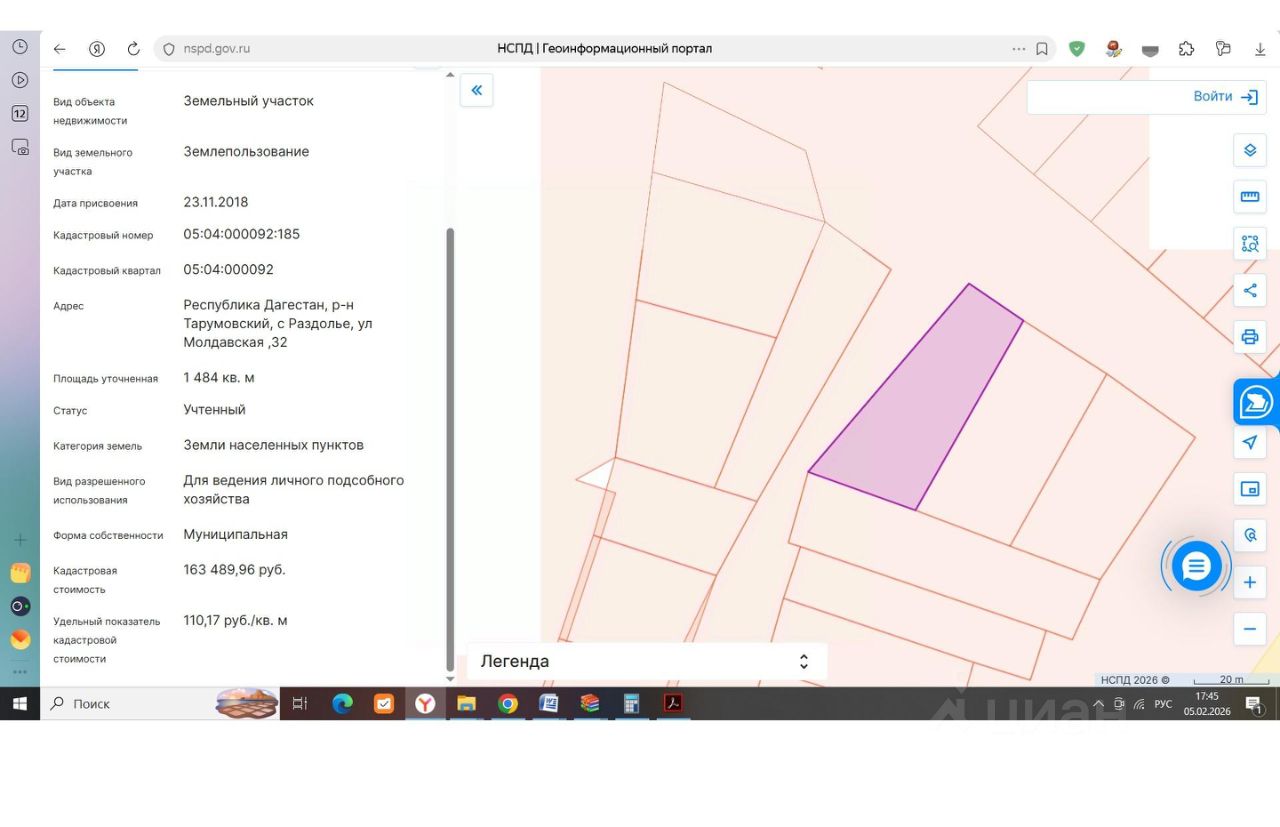Share the current map view

[x=1250, y=291]
